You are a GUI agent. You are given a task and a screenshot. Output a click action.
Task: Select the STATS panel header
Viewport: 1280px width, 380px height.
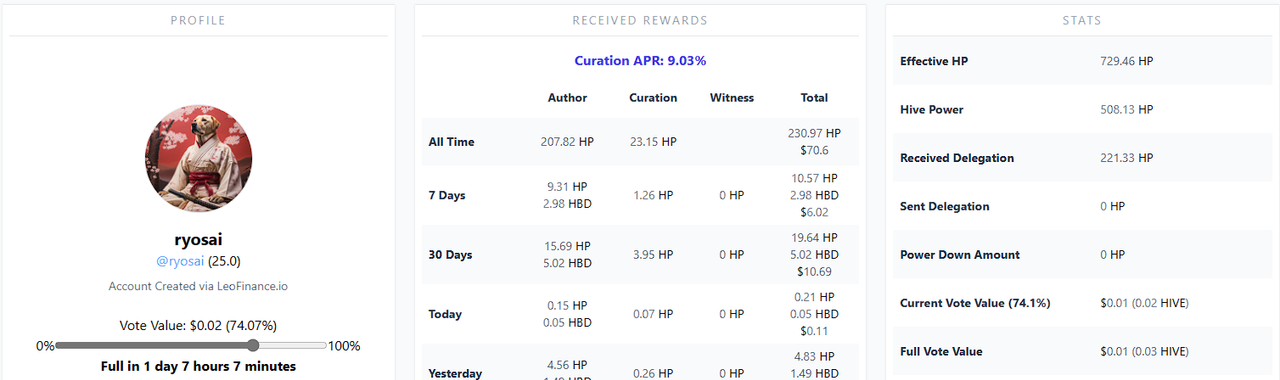1083,20
